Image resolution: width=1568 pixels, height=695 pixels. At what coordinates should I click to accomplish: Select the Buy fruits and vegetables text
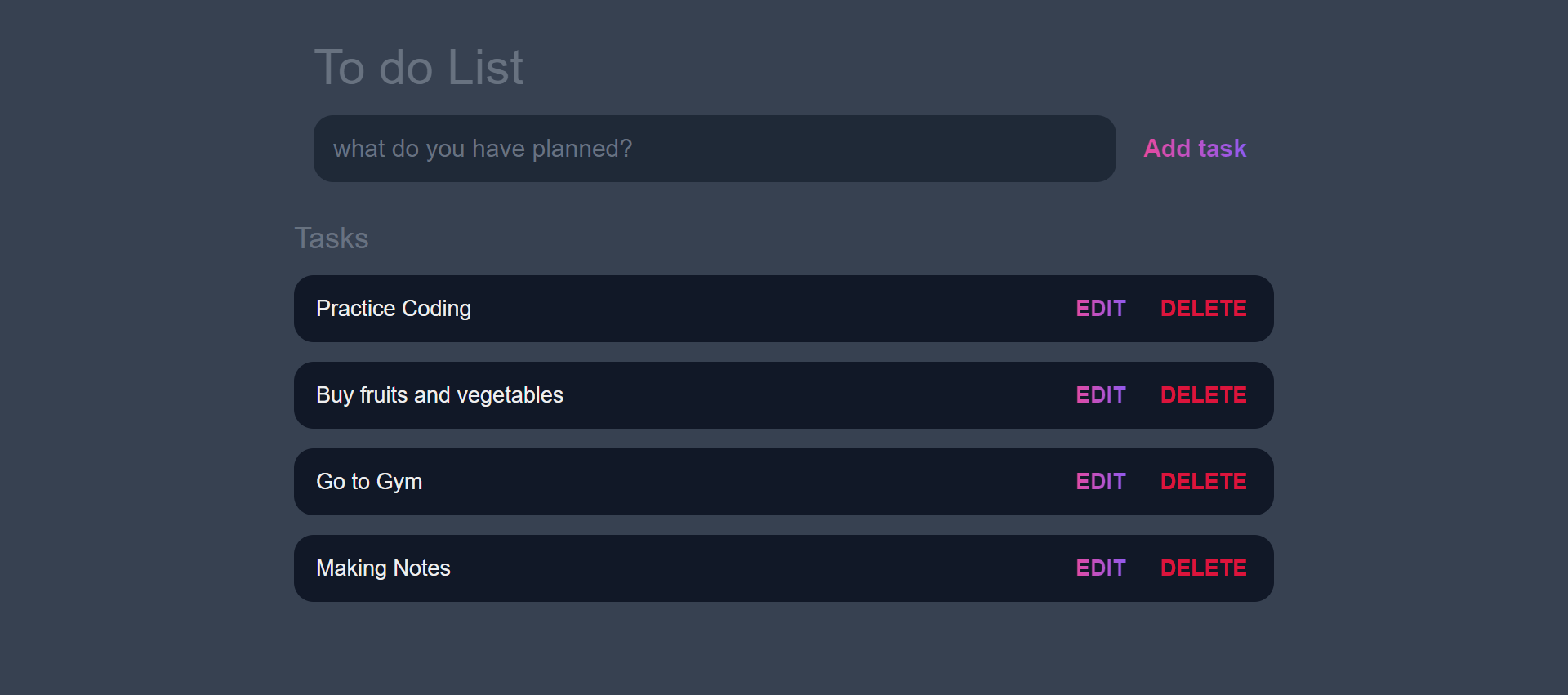(x=439, y=395)
